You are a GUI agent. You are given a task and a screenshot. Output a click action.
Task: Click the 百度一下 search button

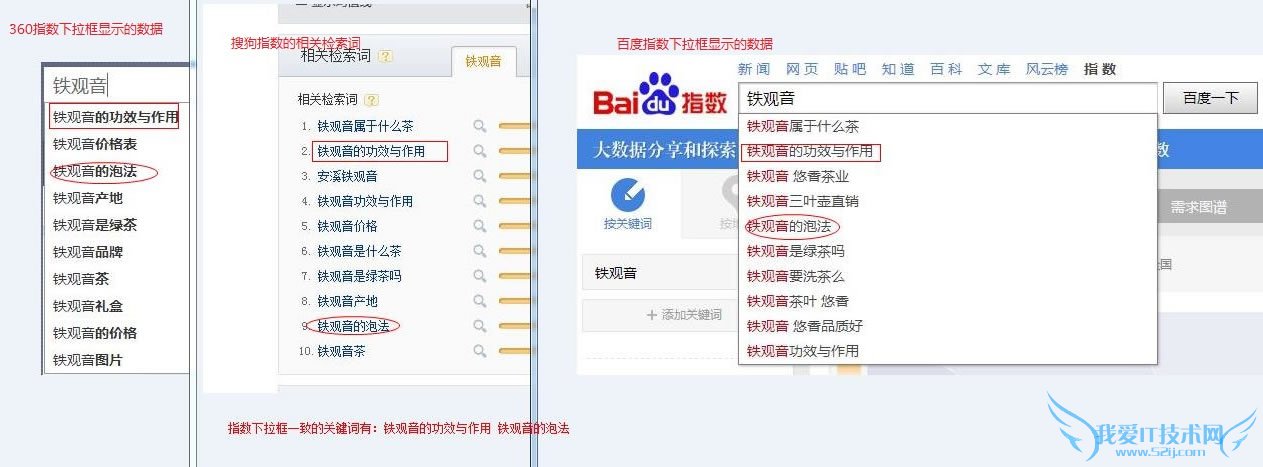coord(1210,98)
